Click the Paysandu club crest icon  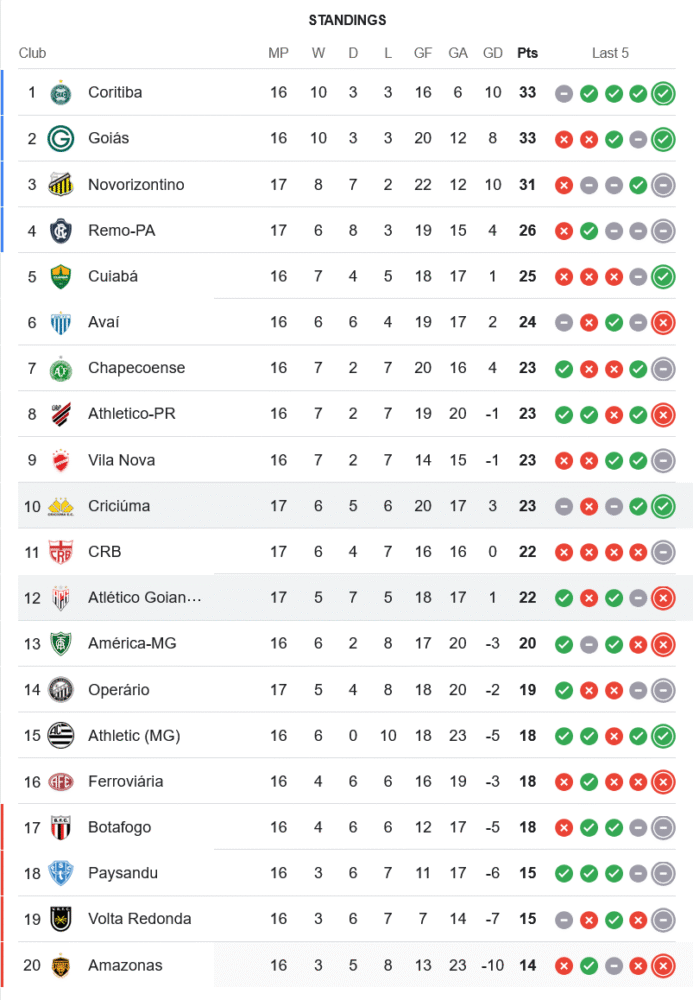click(61, 873)
